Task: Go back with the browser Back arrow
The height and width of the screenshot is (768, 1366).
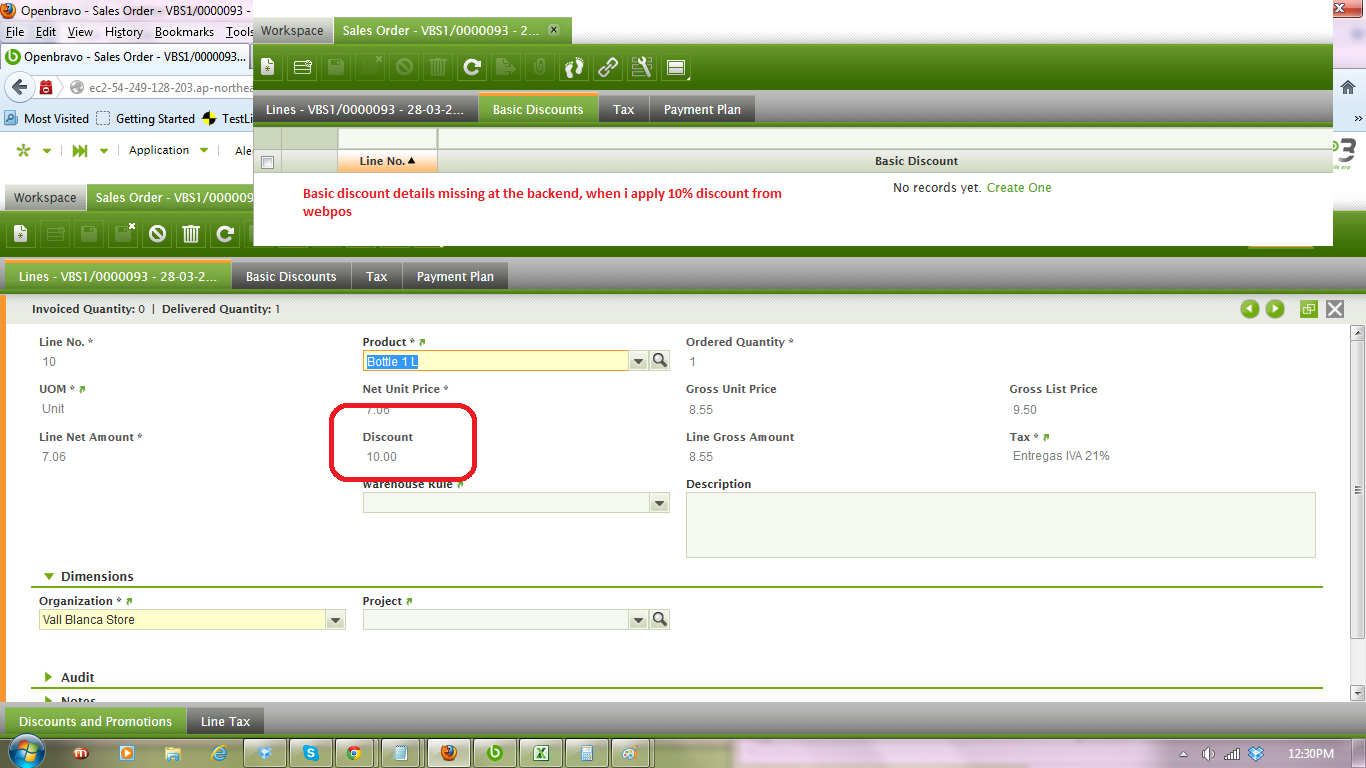Action: (x=19, y=87)
